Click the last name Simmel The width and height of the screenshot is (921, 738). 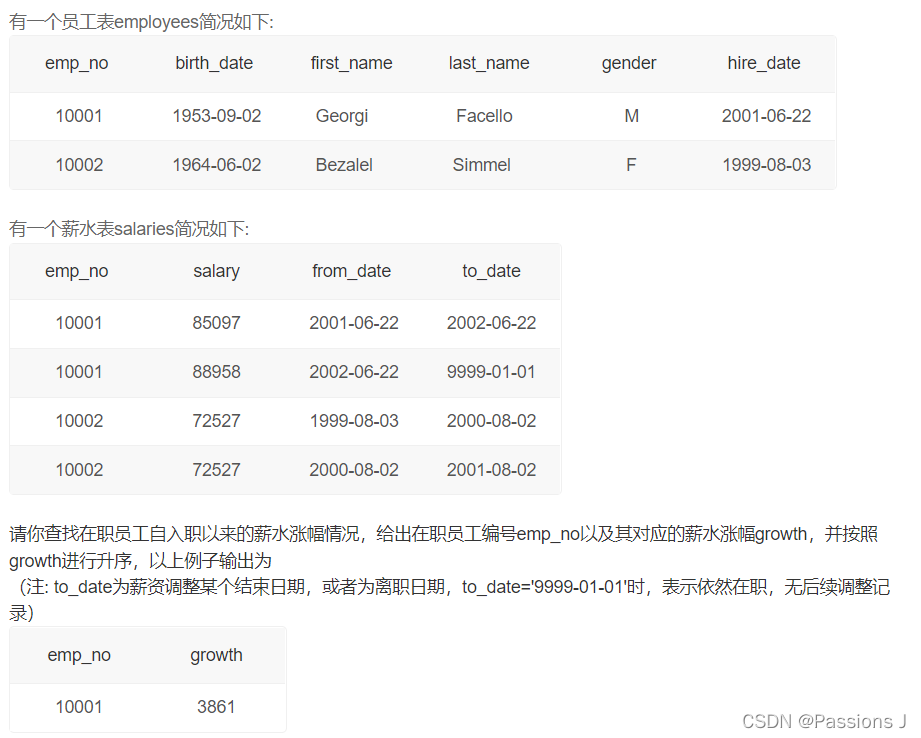click(482, 165)
